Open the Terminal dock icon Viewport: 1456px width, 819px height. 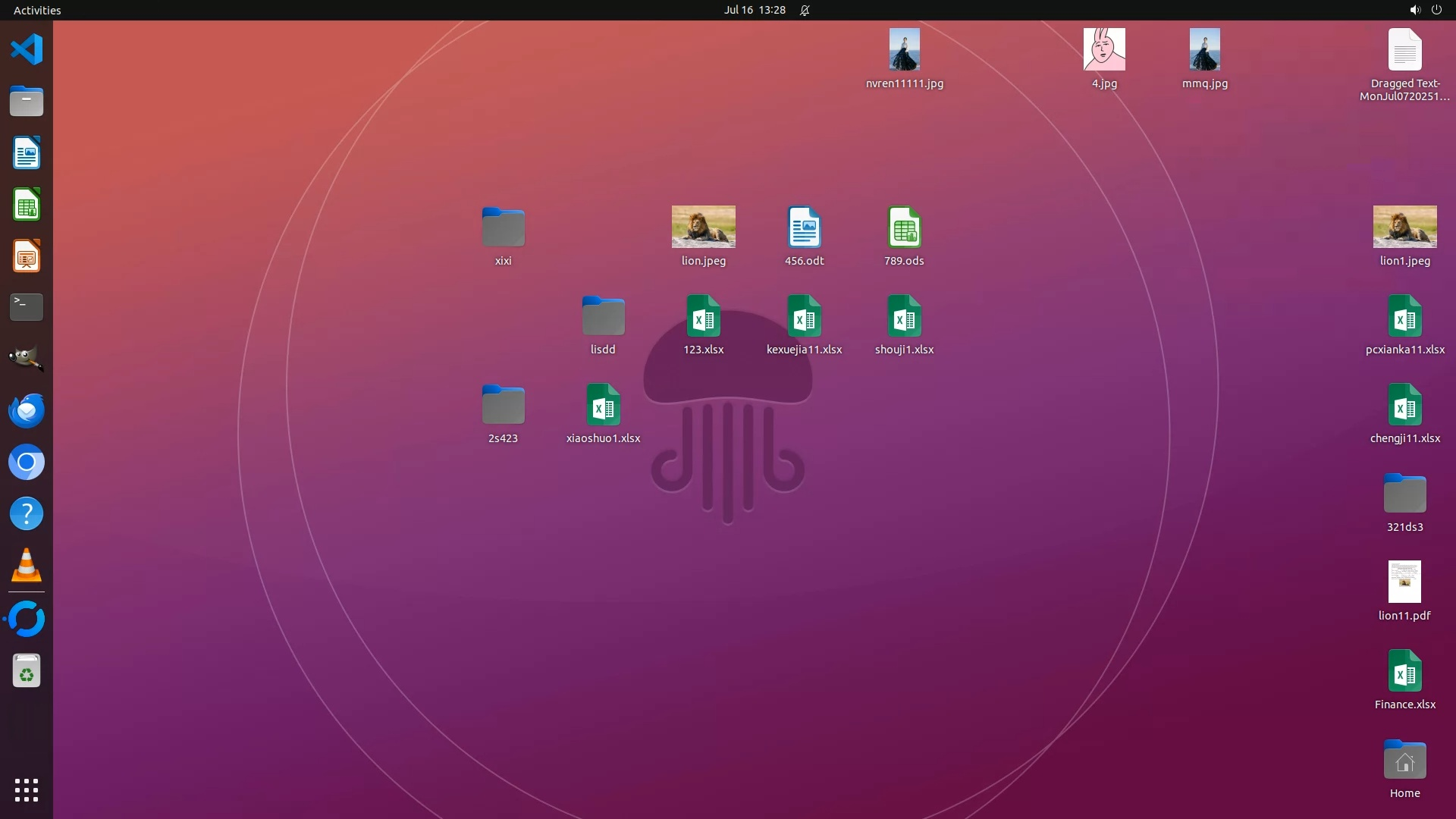[27, 307]
